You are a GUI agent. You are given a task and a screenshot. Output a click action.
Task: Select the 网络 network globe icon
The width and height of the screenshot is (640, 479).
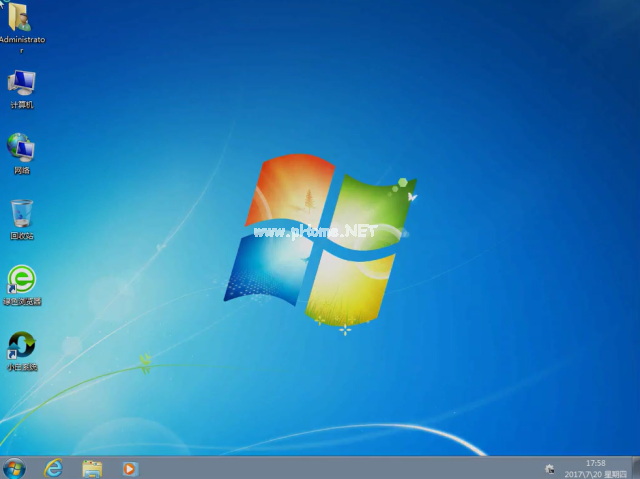click(21, 147)
